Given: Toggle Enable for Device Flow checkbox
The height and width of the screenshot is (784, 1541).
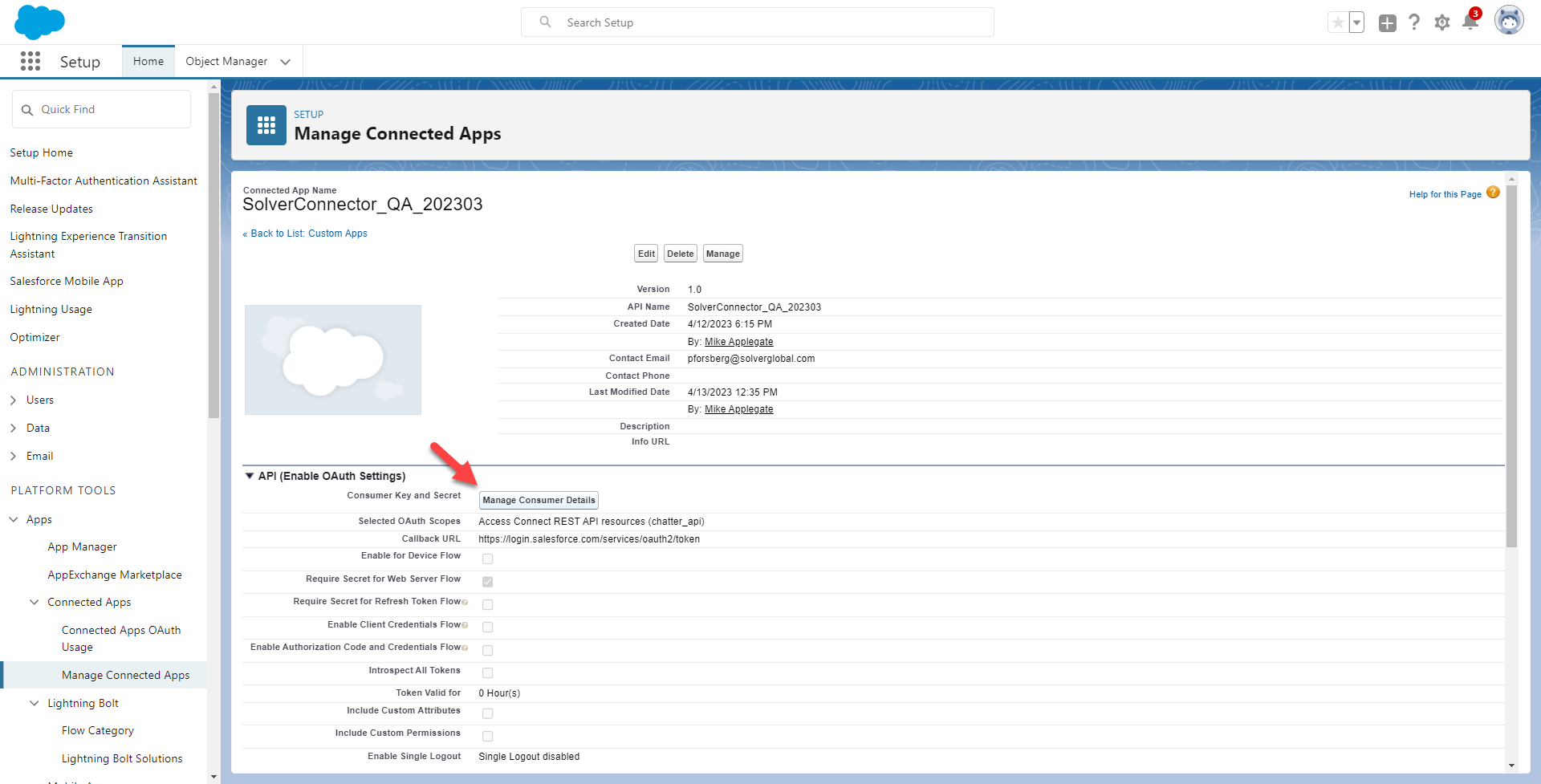Looking at the screenshot, I should point(487,559).
